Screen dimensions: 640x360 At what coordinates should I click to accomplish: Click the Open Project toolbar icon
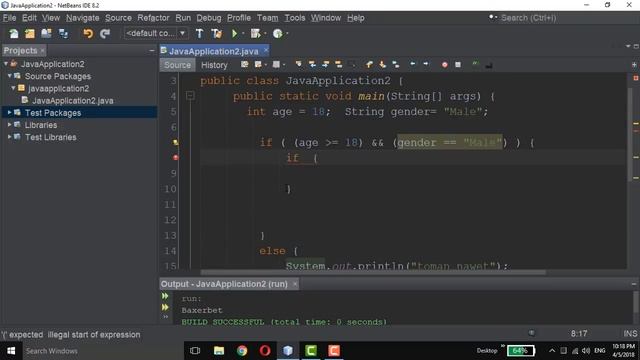click(46, 33)
